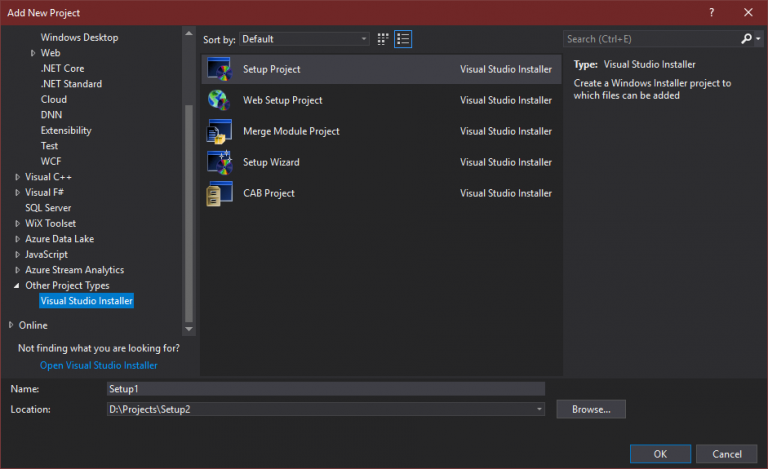Select the WCF category

51,161
